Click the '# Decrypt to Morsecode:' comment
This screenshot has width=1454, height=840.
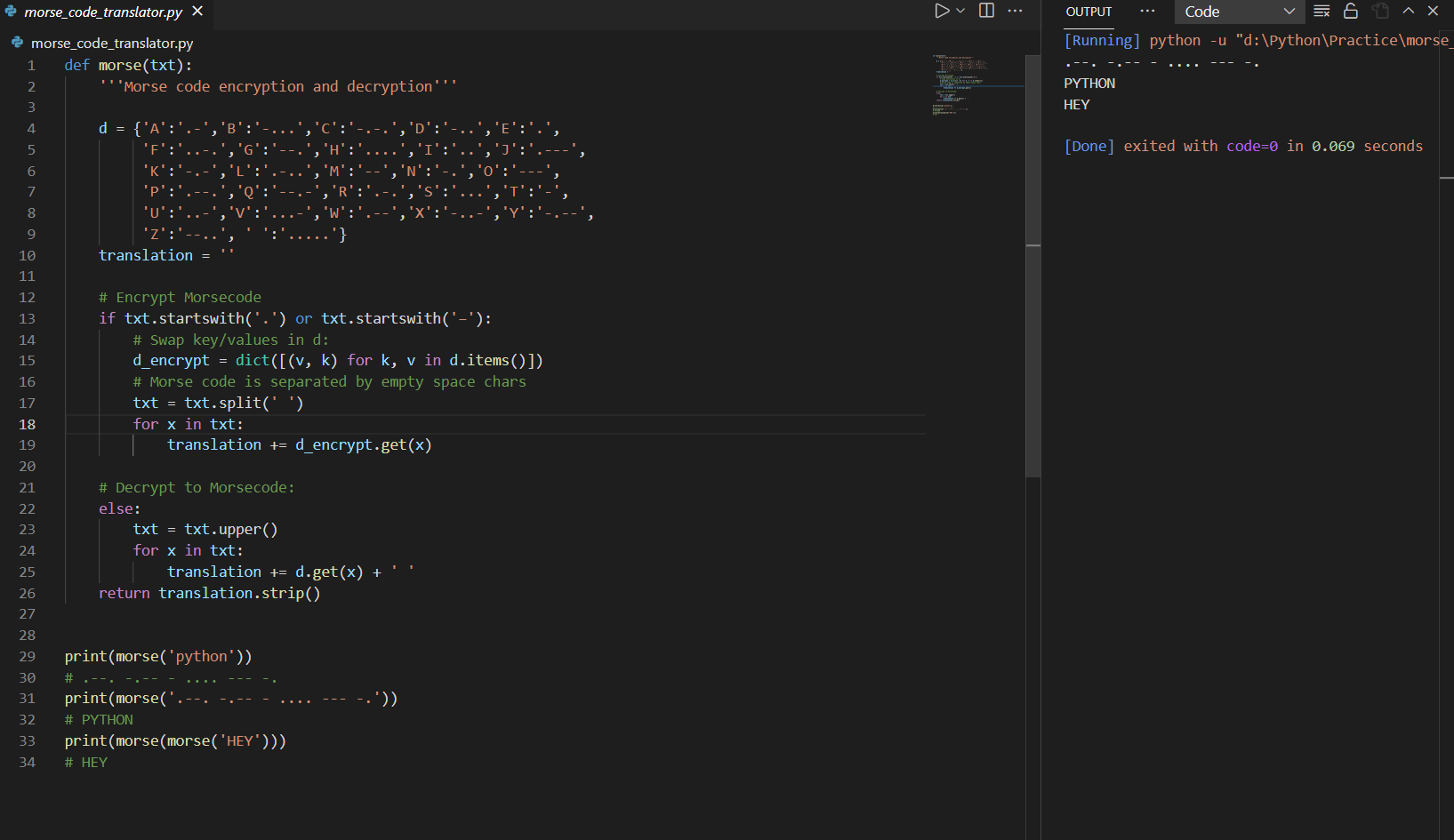point(197,487)
